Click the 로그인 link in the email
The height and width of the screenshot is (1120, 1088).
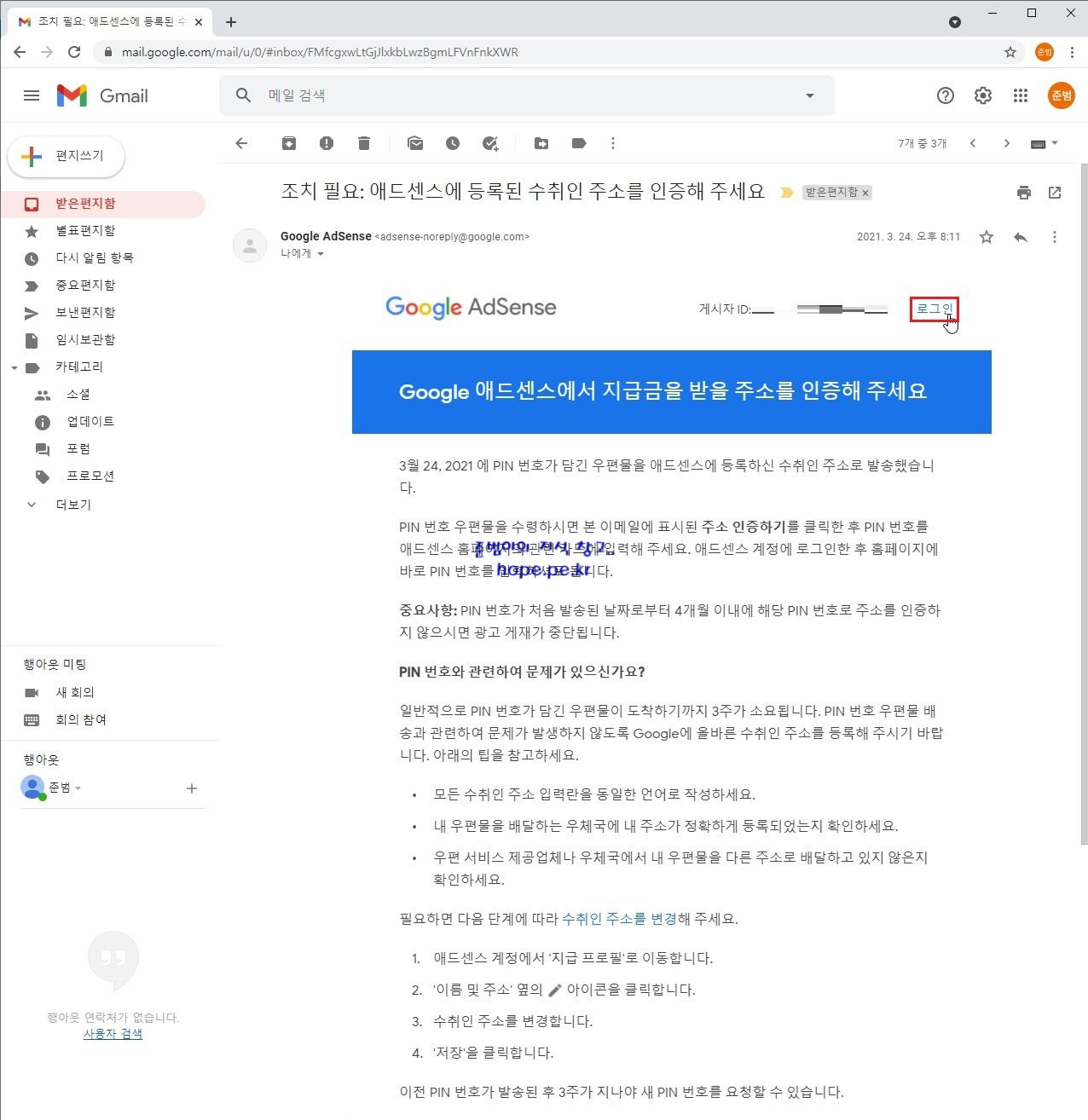pos(934,309)
